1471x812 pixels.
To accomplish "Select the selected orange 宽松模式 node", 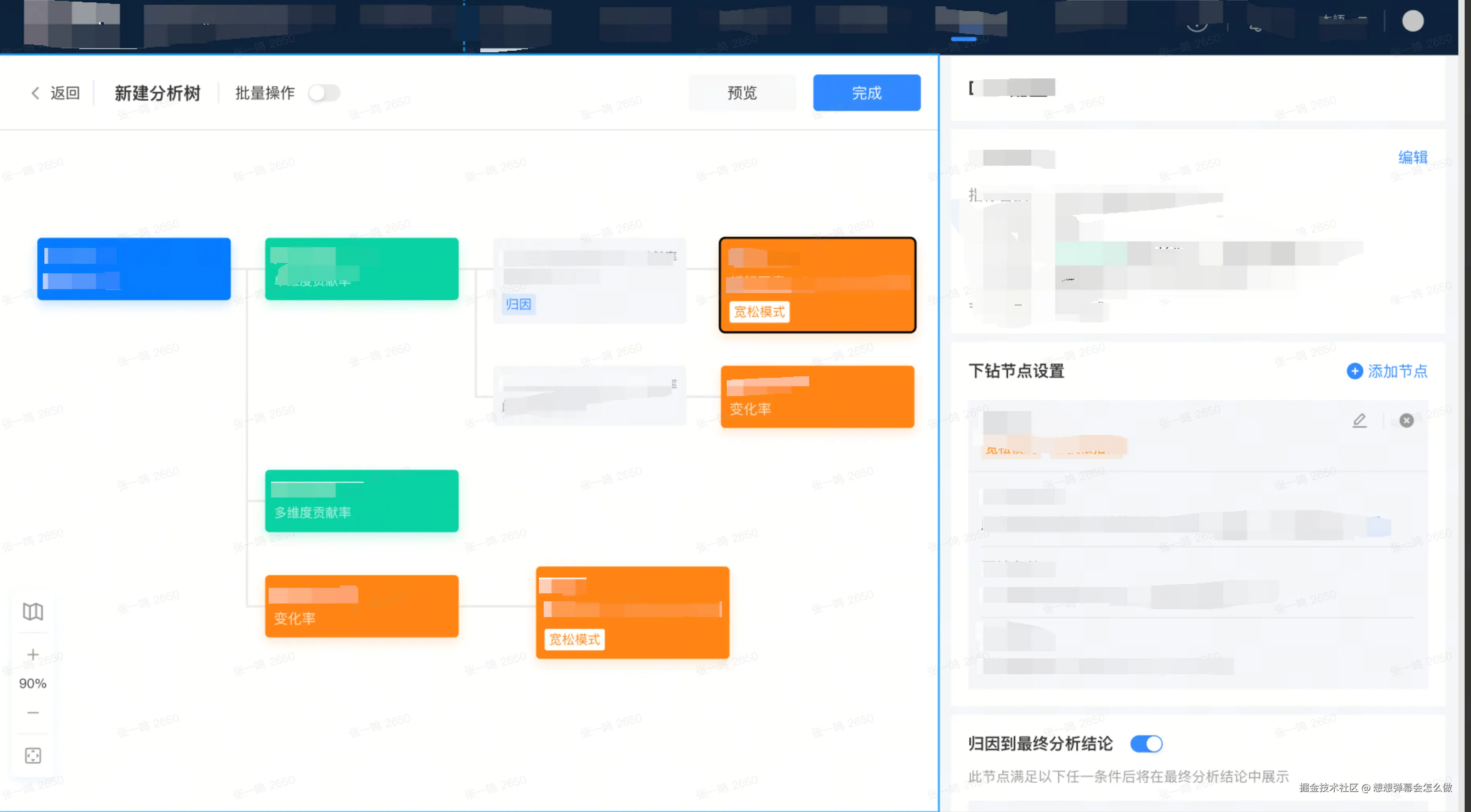I will (x=818, y=285).
